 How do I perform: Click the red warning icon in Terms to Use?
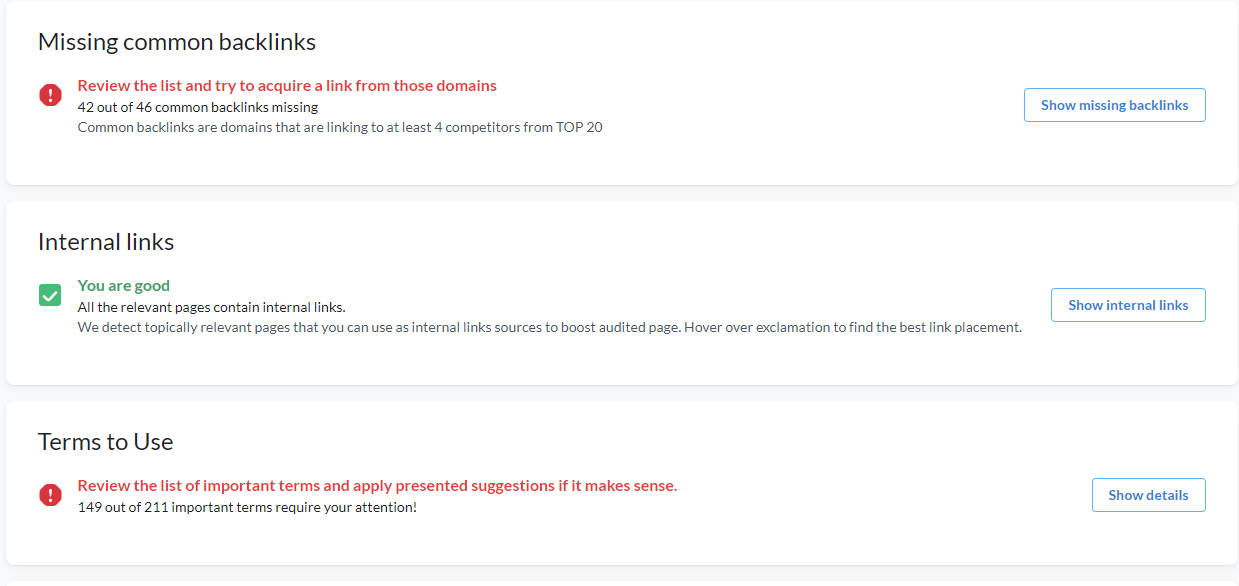pos(50,495)
